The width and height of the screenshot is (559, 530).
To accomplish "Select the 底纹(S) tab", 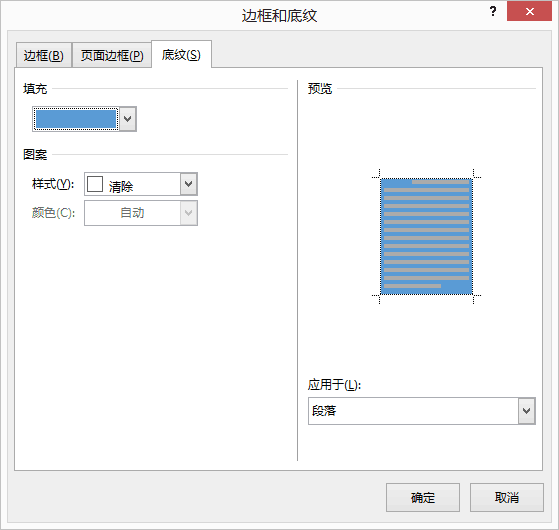I will coord(181,55).
